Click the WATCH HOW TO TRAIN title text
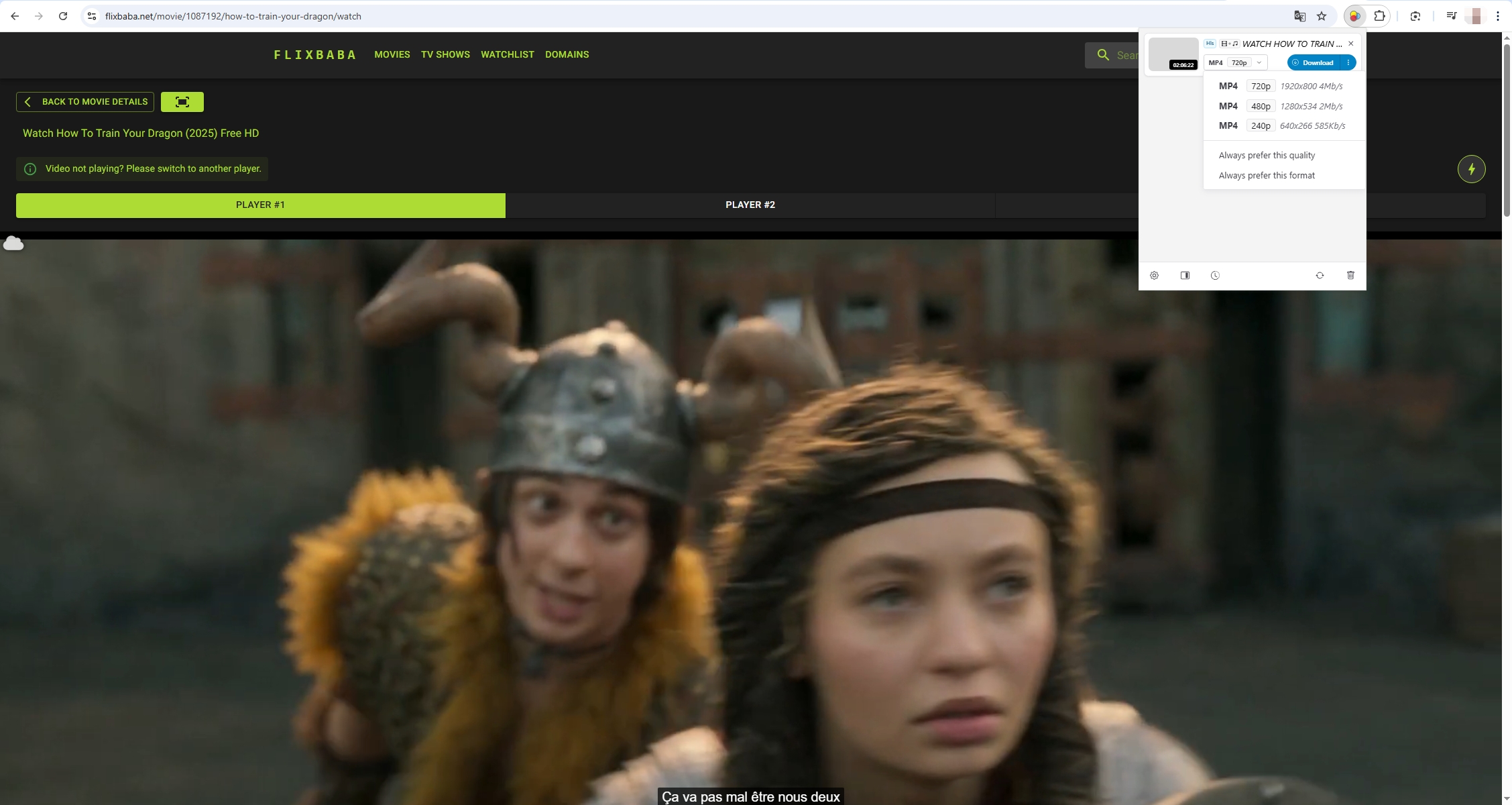1512x805 pixels. tap(1291, 44)
